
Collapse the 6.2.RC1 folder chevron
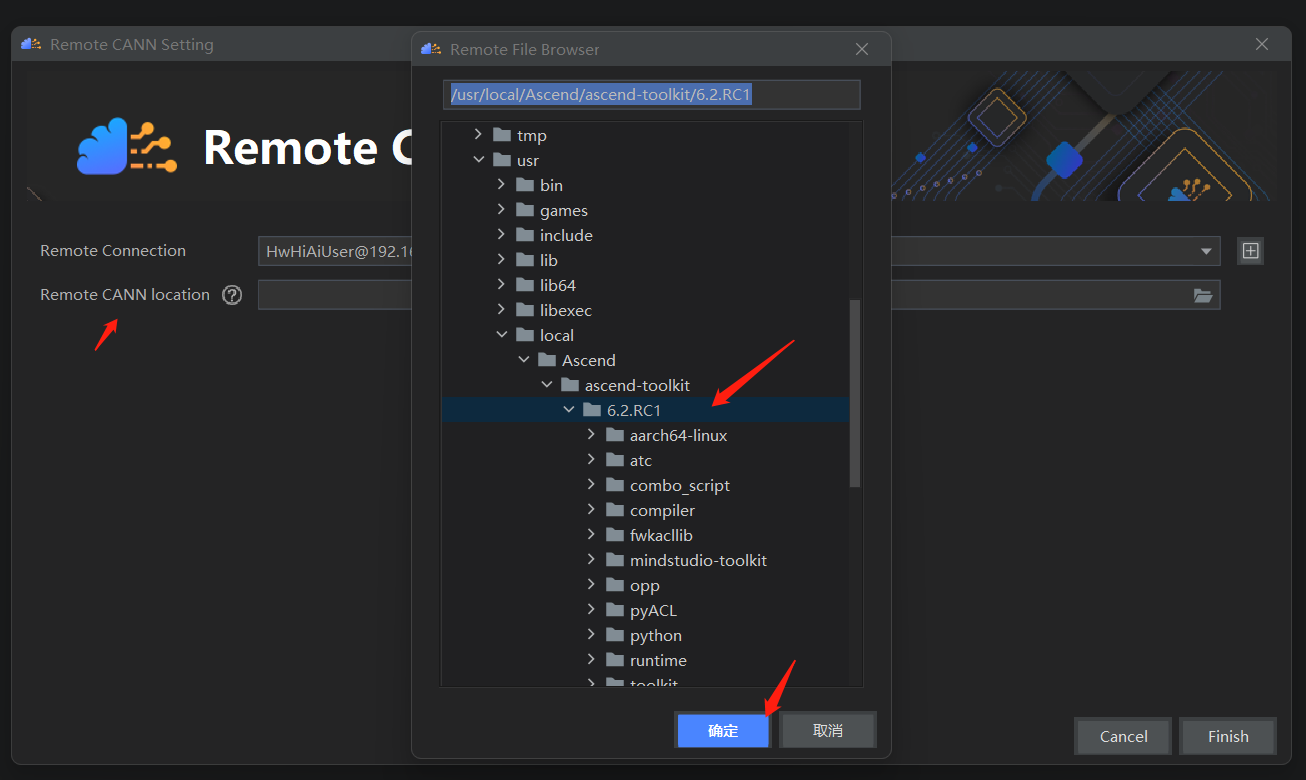click(x=569, y=410)
